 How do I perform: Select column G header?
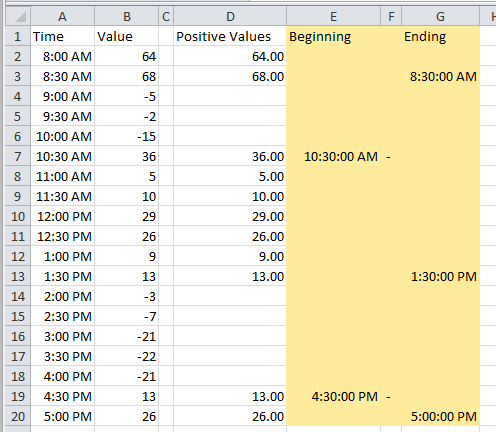click(x=441, y=16)
